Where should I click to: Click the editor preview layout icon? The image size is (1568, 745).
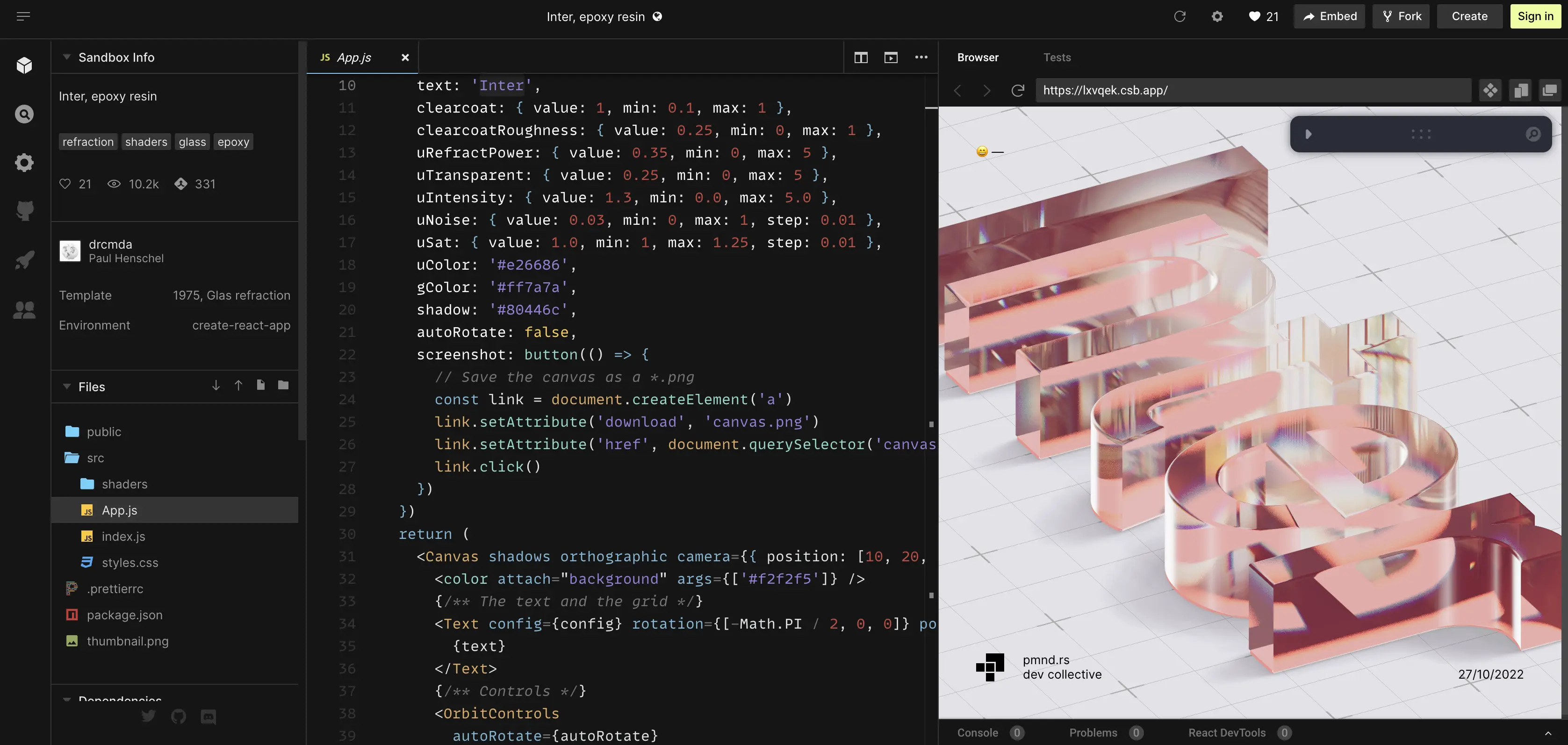[891, 57]
